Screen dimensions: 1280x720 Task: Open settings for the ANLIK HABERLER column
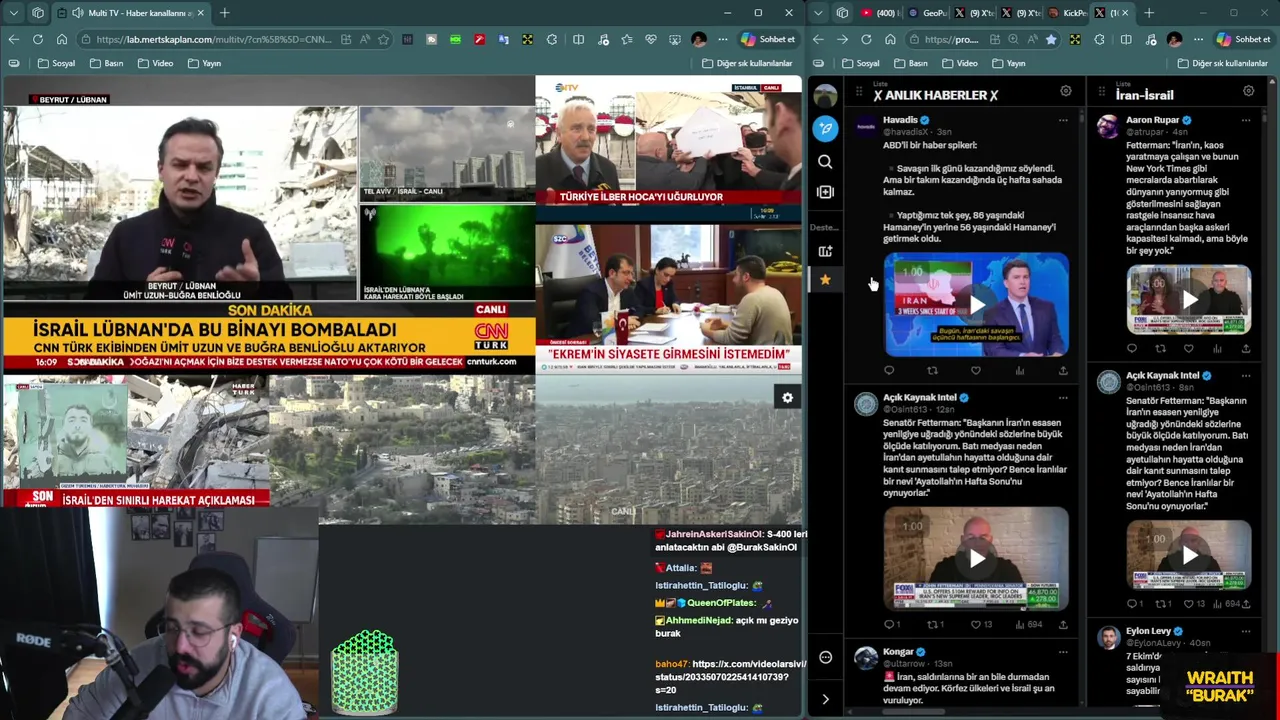[1066, 91]
